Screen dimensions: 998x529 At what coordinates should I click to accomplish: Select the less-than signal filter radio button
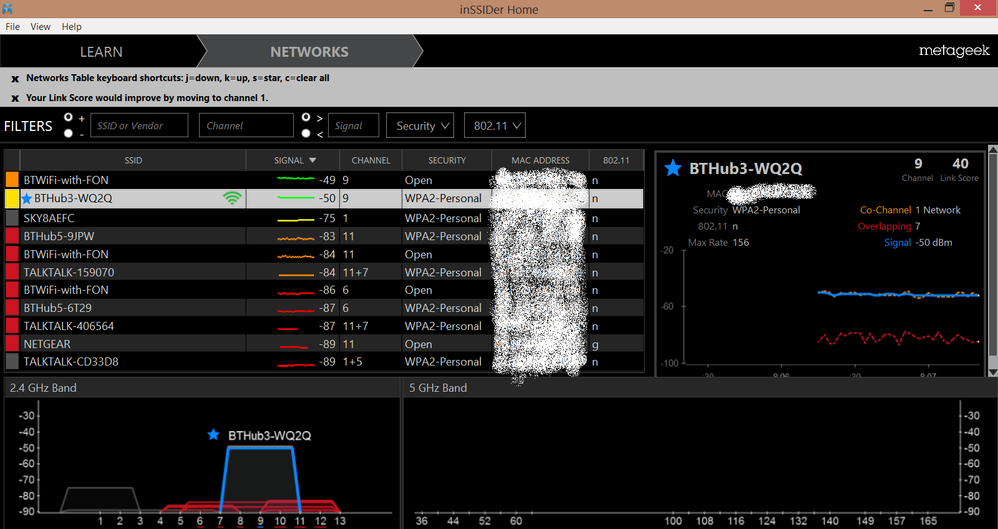tap(306, 133)
